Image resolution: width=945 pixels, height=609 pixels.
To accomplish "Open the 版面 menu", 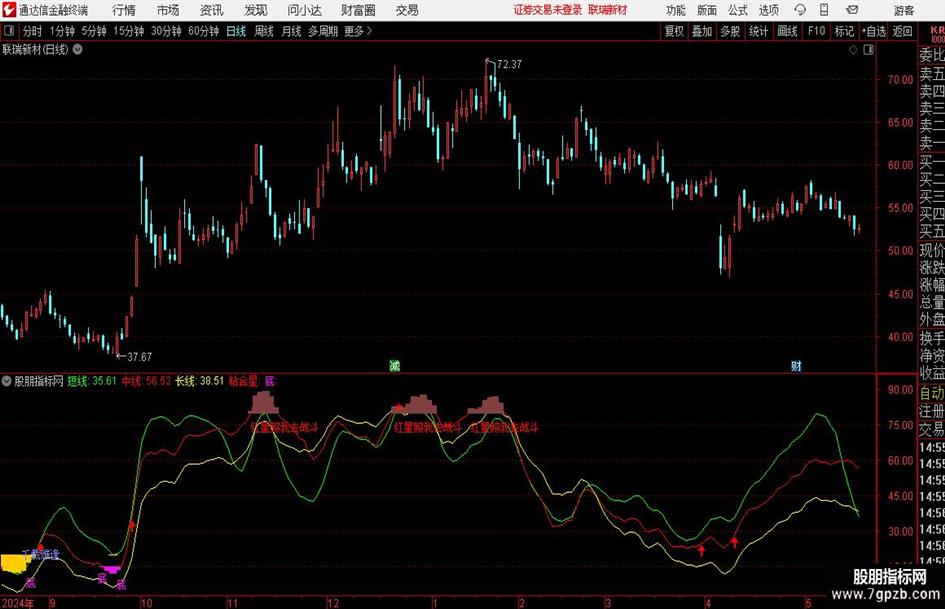I will click(706, 10).
